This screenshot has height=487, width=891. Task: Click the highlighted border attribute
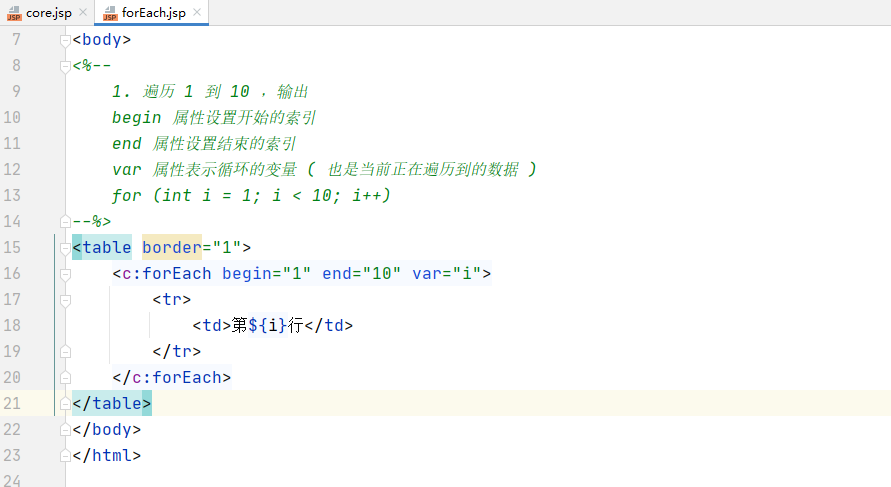pos(172,247)
